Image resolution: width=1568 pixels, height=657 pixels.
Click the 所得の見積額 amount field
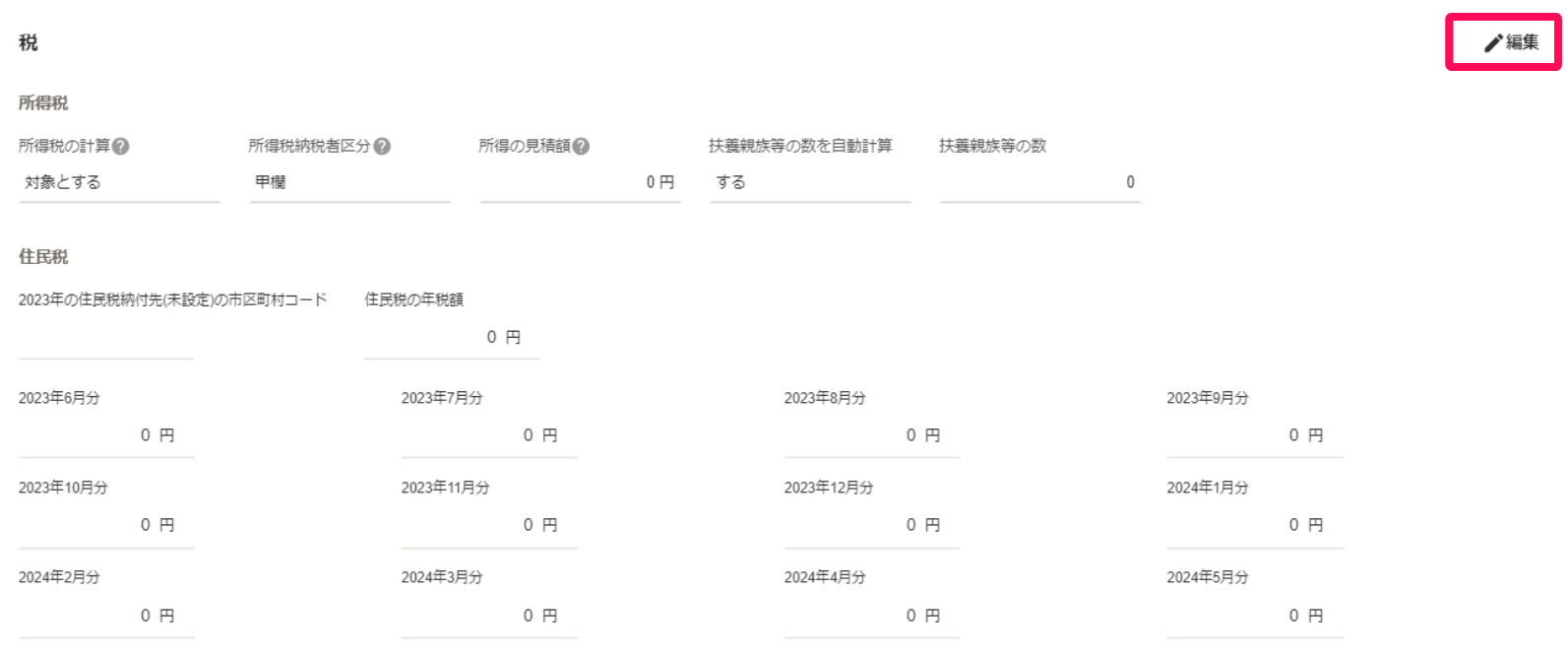coord(580,183)
